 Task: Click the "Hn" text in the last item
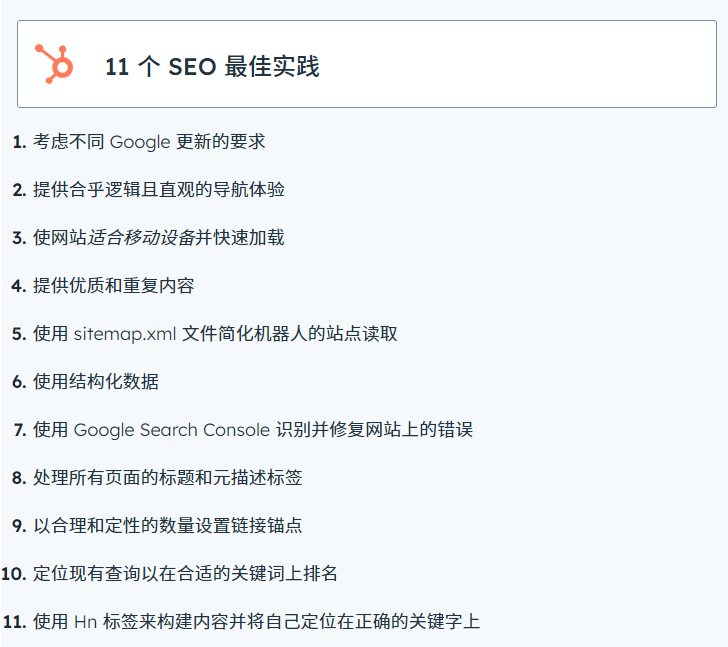(x=85, y=622)
